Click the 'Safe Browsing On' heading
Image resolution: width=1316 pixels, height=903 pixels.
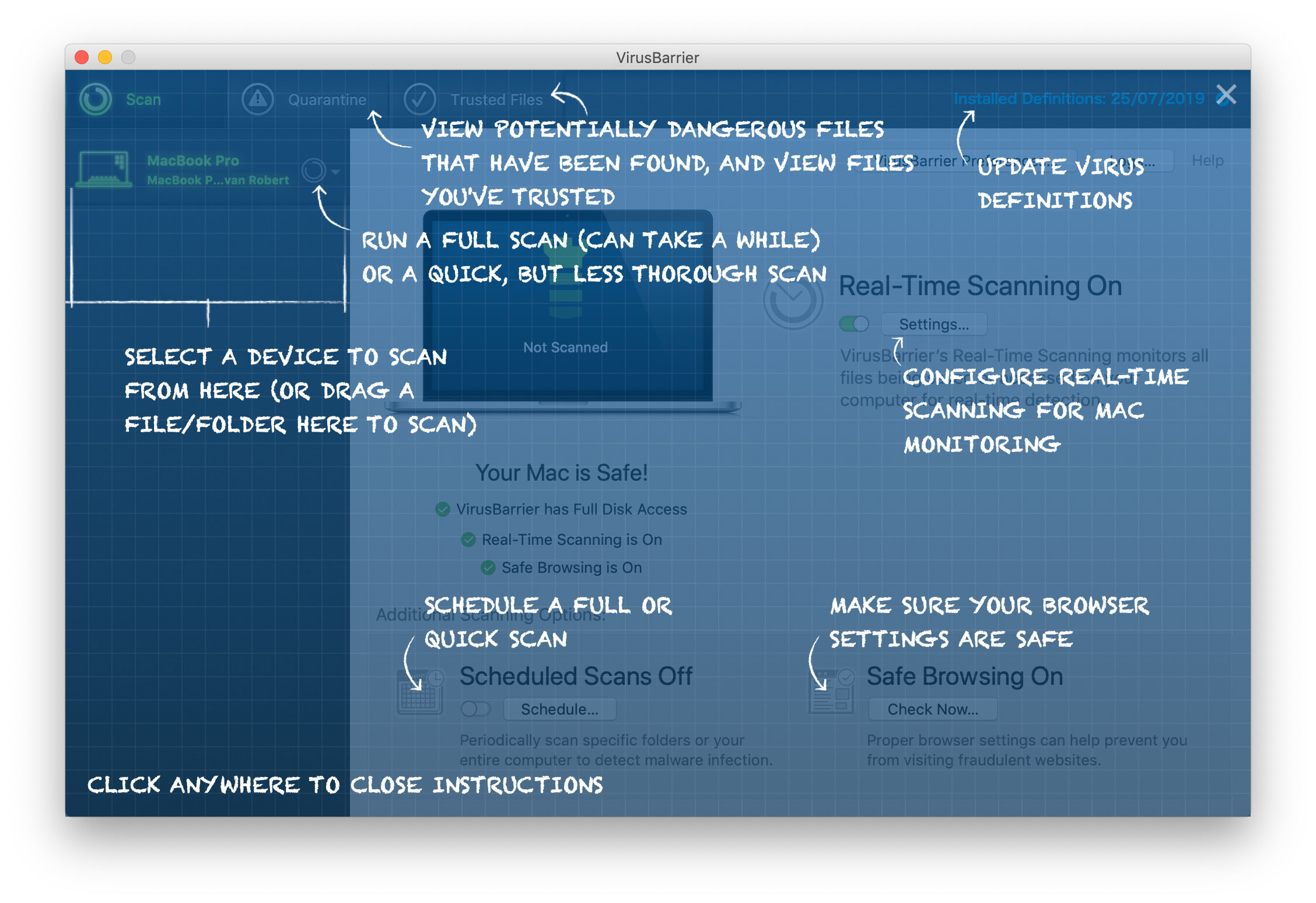coord(965,677)
